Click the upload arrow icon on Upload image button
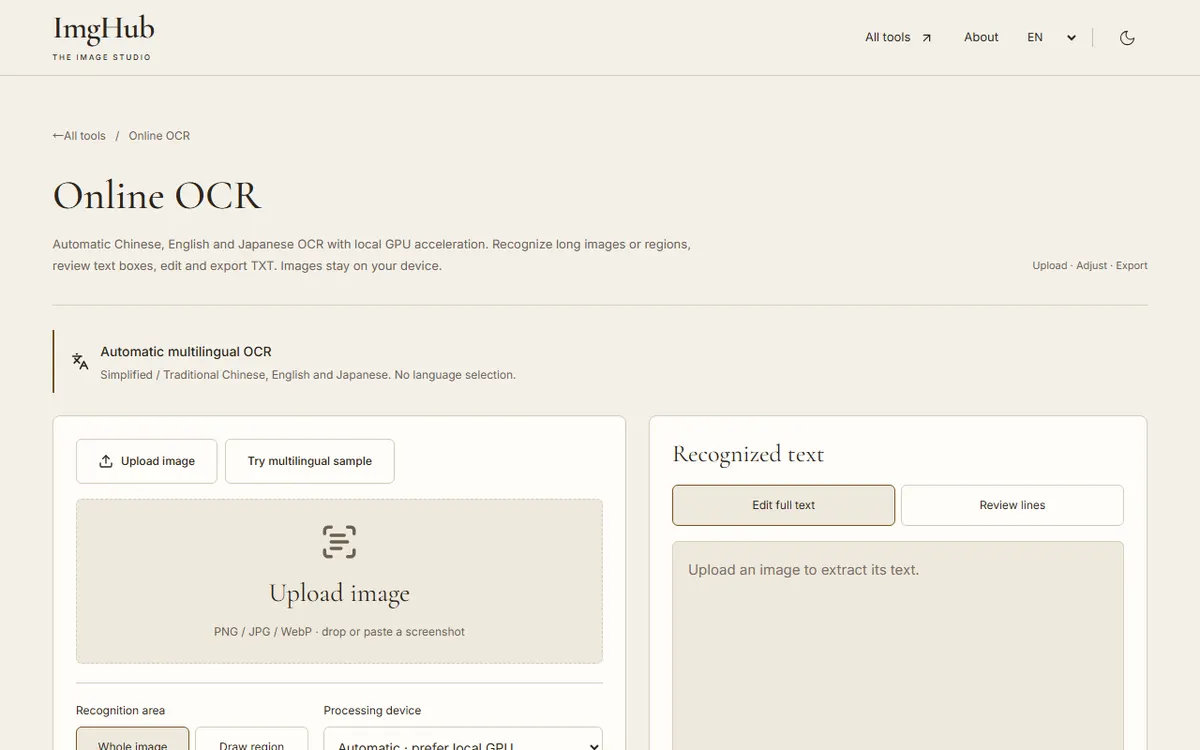Image resolution: width=1200 pixels, height=750 pixels. click(x=106, y=461)
